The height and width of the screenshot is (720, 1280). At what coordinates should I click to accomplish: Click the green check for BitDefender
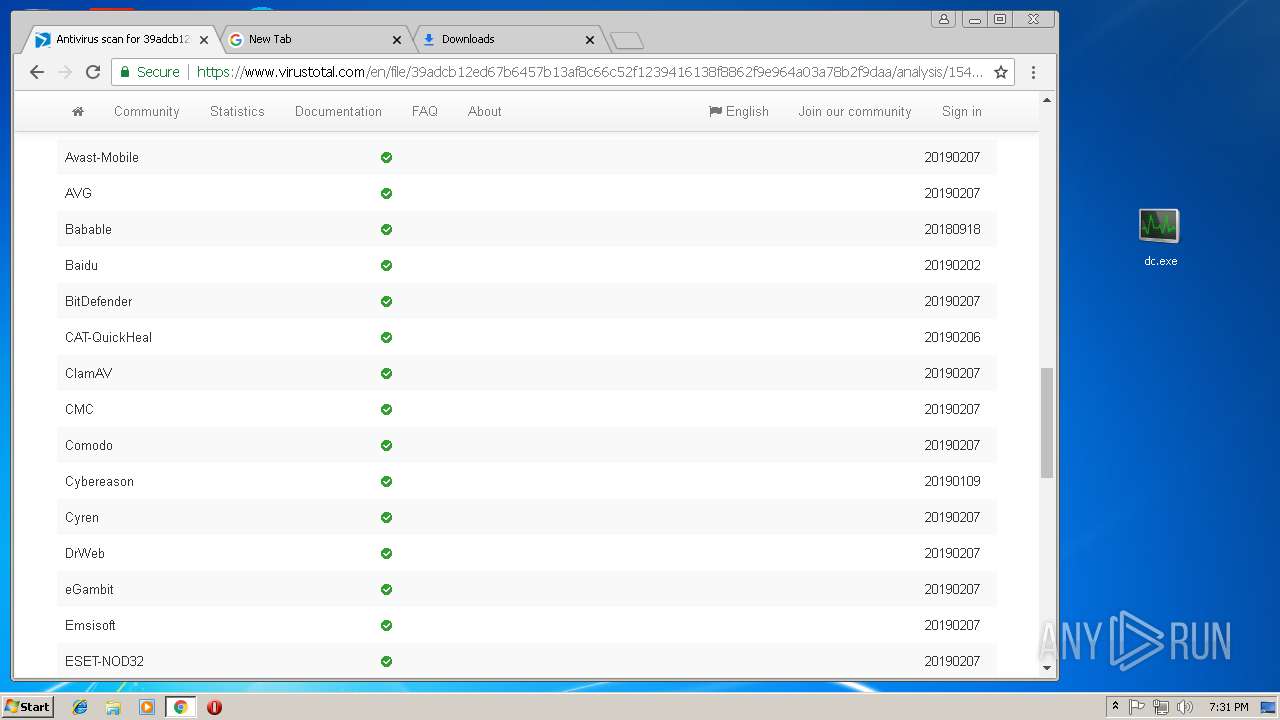pos(386,301)
